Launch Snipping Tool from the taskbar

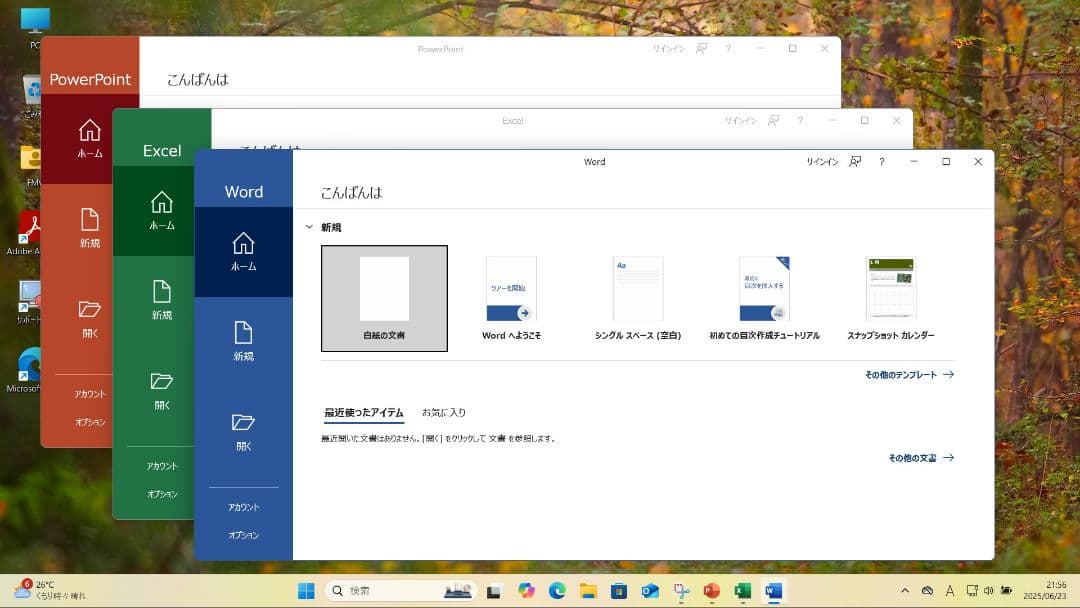click(680, 590)
